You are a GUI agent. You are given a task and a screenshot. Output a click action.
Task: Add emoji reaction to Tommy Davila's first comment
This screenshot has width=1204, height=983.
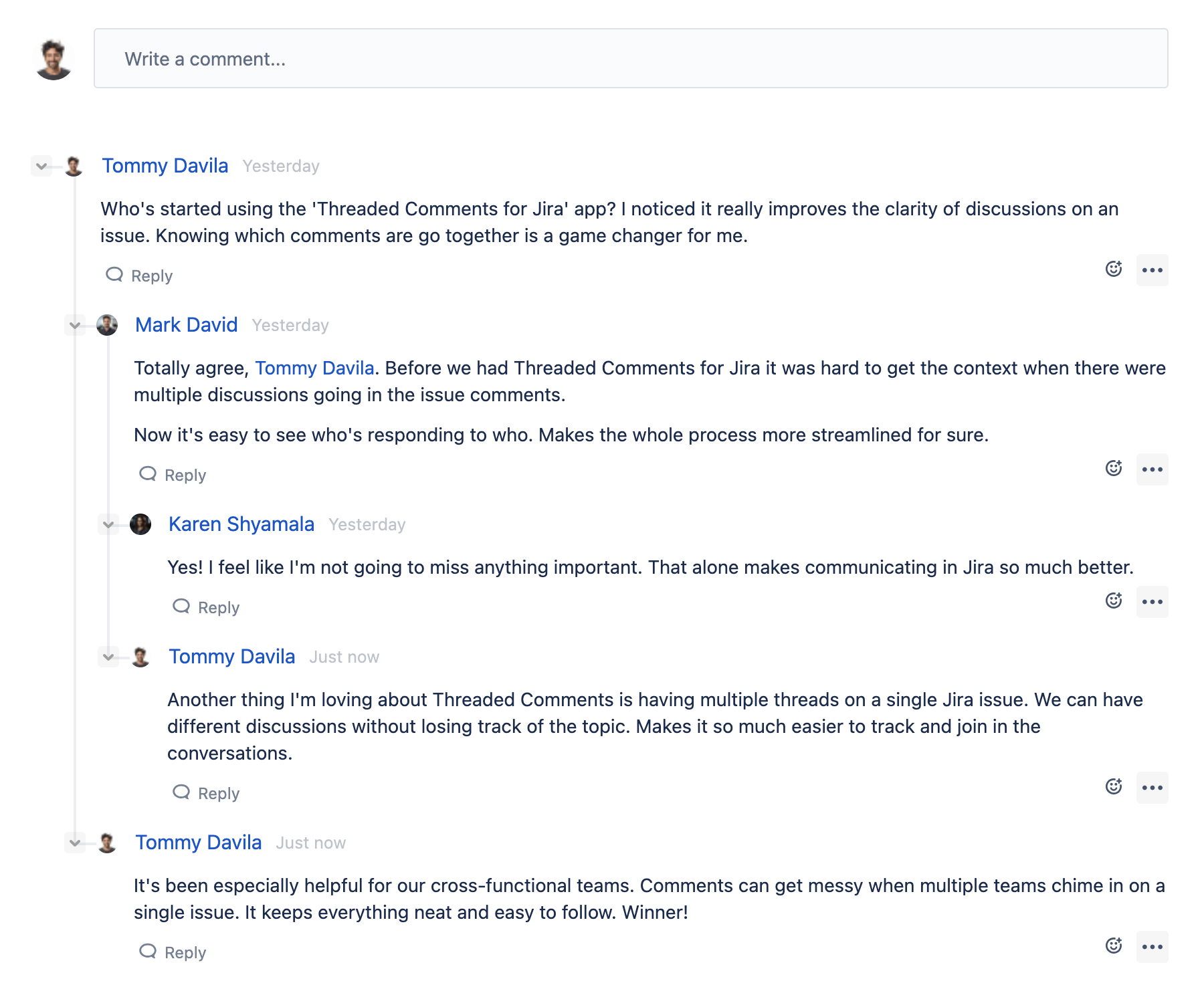click(1114, 269)
